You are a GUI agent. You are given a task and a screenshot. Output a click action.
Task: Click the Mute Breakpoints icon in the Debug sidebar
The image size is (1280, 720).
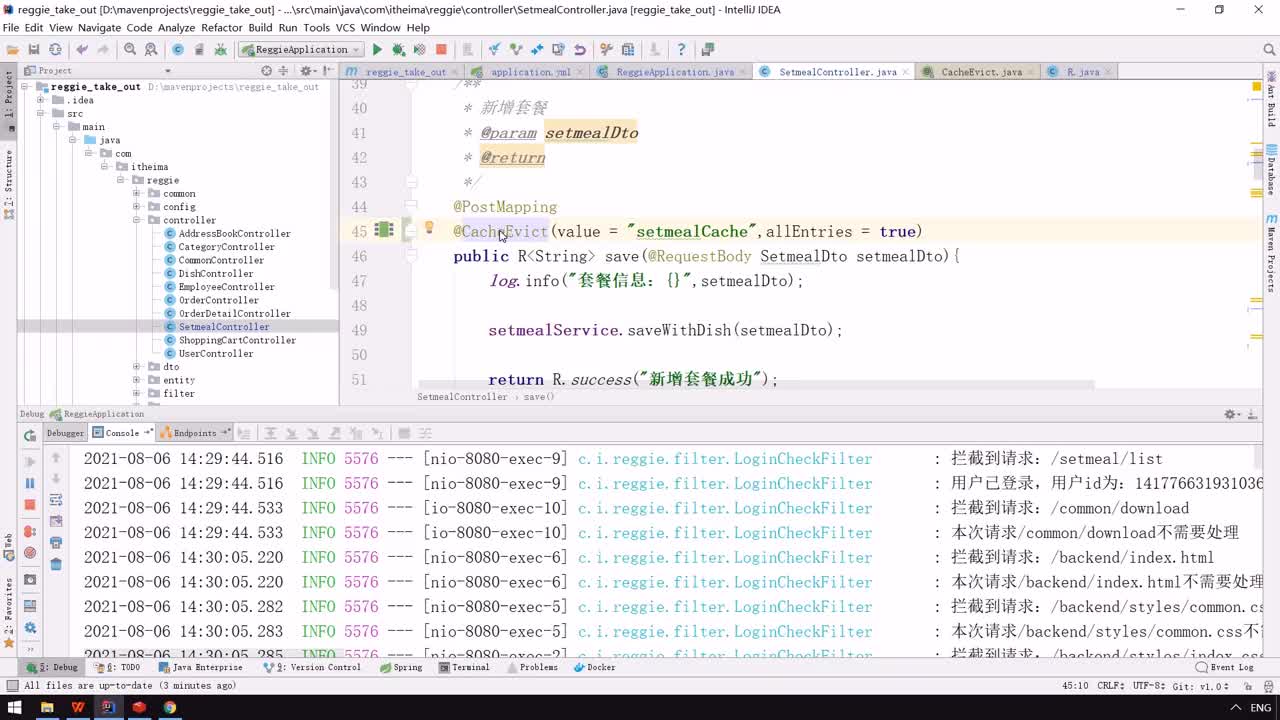pos(30,552)
